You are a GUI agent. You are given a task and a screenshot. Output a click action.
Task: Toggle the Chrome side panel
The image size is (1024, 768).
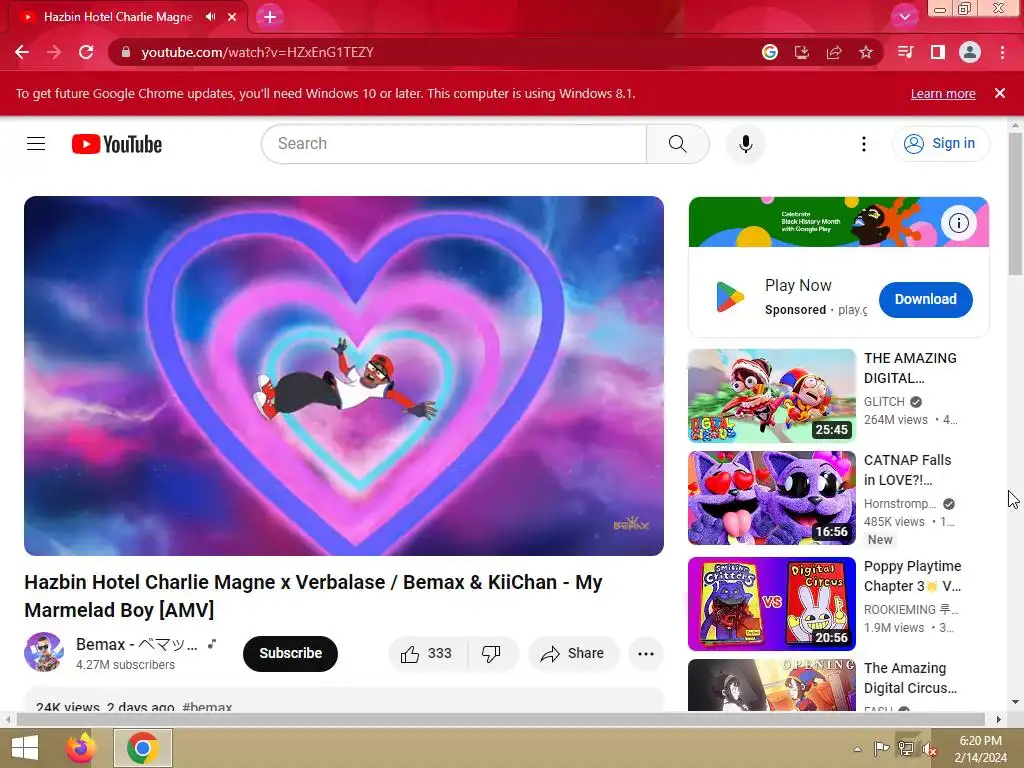point(938,52)
